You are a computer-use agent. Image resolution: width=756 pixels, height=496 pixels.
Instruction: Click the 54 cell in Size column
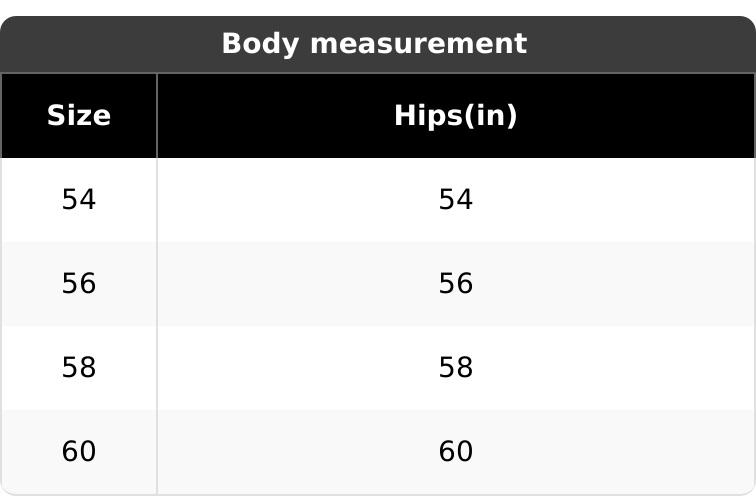coord(79,200)
